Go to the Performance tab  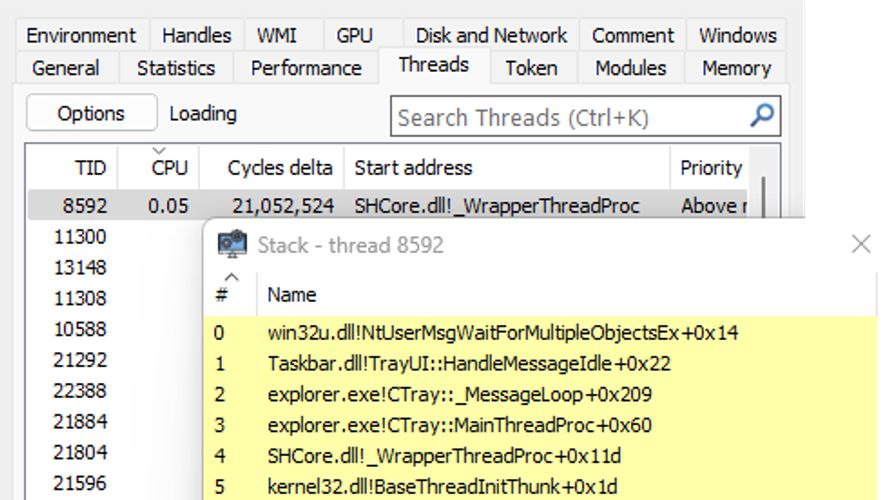coord(306,68)
